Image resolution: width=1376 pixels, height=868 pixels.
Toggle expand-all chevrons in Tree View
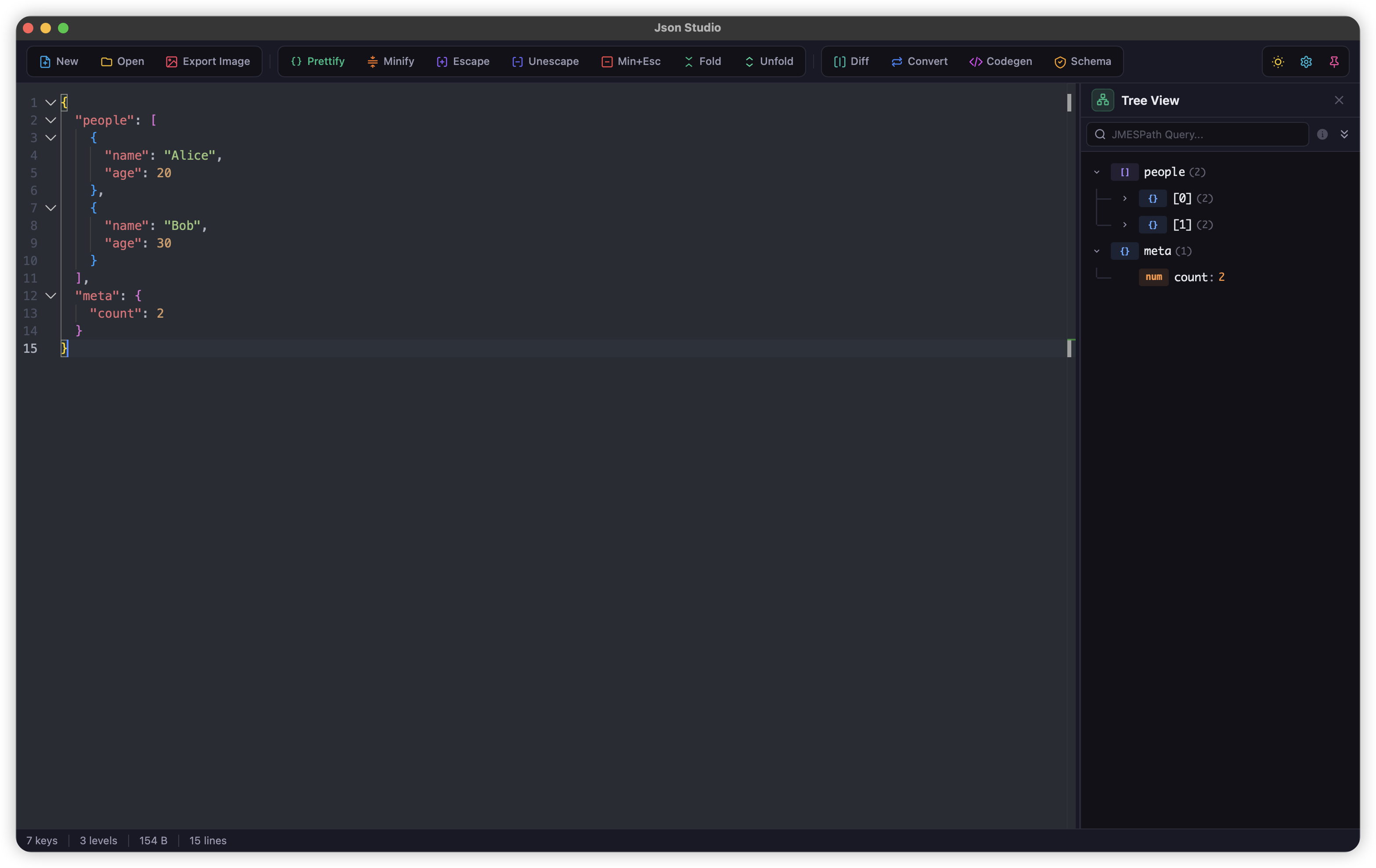(1345, 134)
